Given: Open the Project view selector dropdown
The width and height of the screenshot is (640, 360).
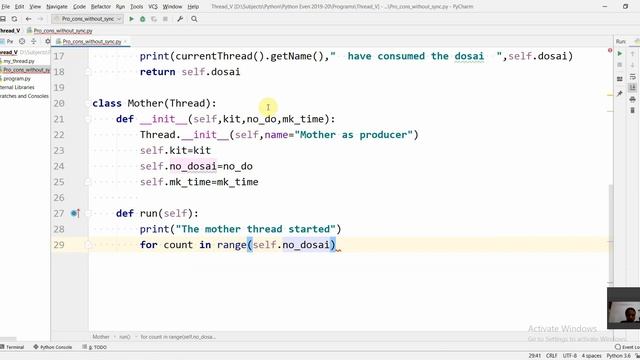Looking at the screenshot, I should pos(7,41).
